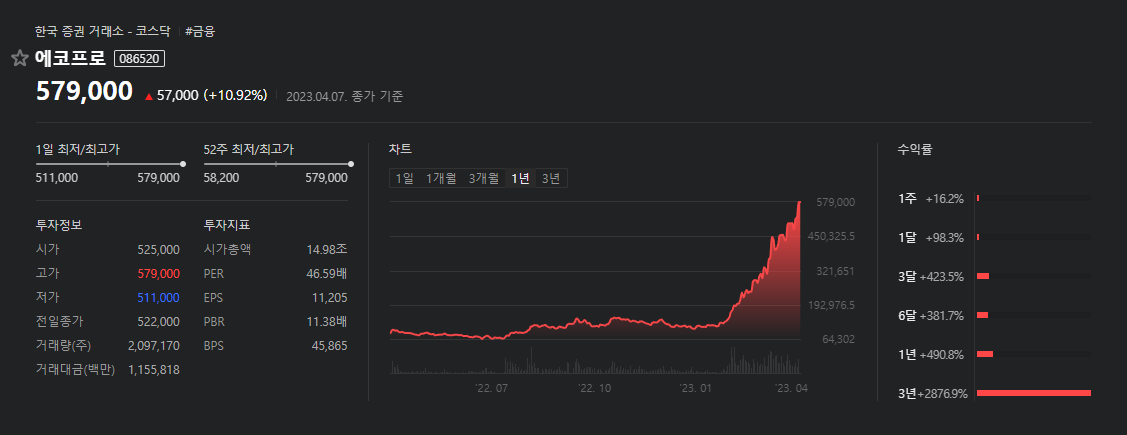The height and width of the screenshot is (435, 1127).
Task: Click the 거래량(주) value 2,097,170
Action: 154,346
